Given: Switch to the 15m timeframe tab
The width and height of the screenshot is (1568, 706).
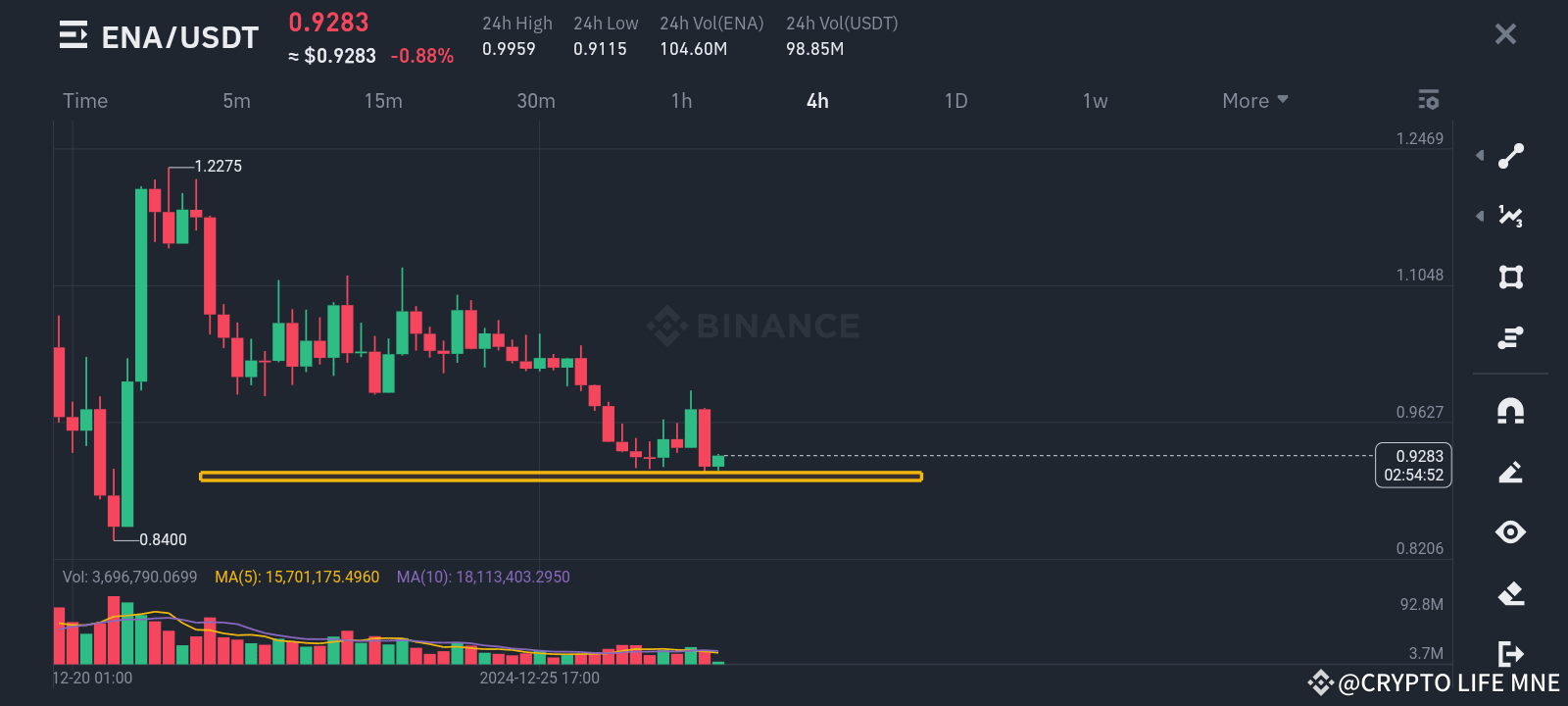Looking at the screenshot, I should [x=383, y=100].
